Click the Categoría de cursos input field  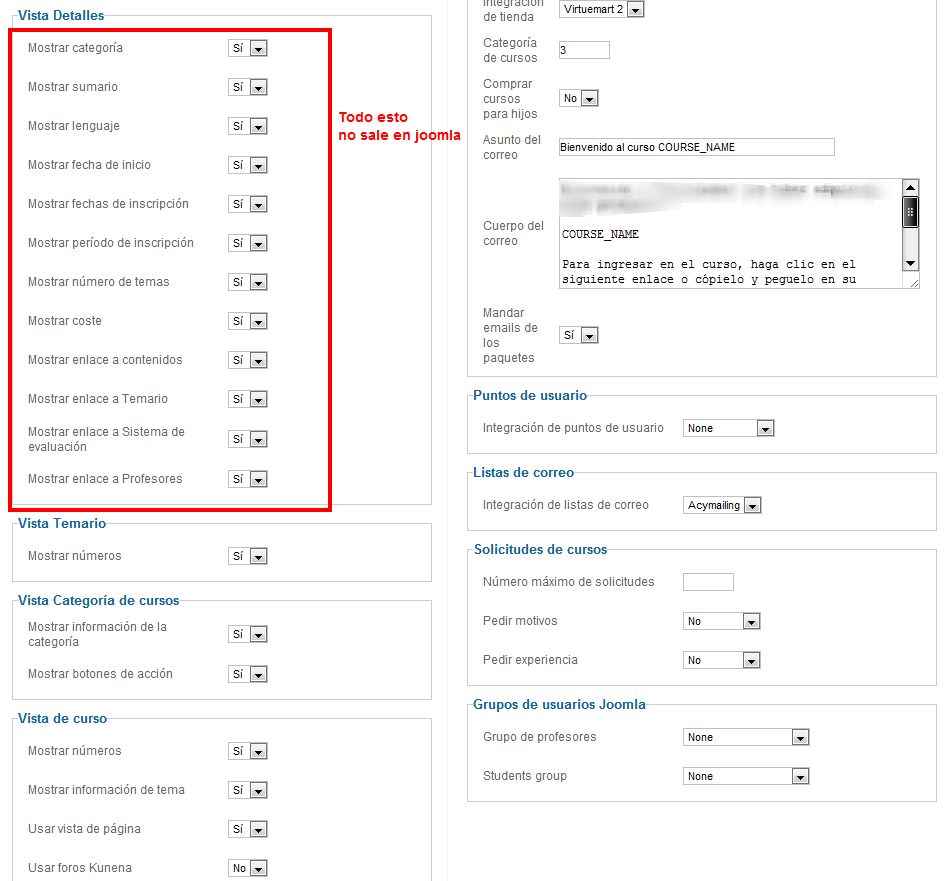tap(584, 50)
